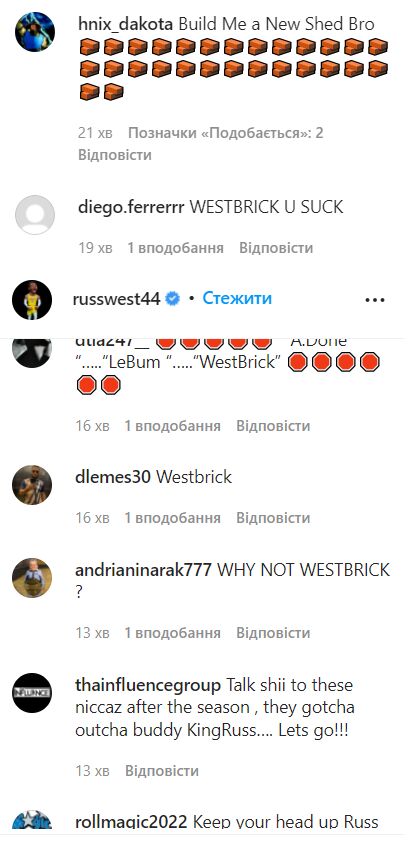Open andrianinarak777's profile avatar

(32, 578)
